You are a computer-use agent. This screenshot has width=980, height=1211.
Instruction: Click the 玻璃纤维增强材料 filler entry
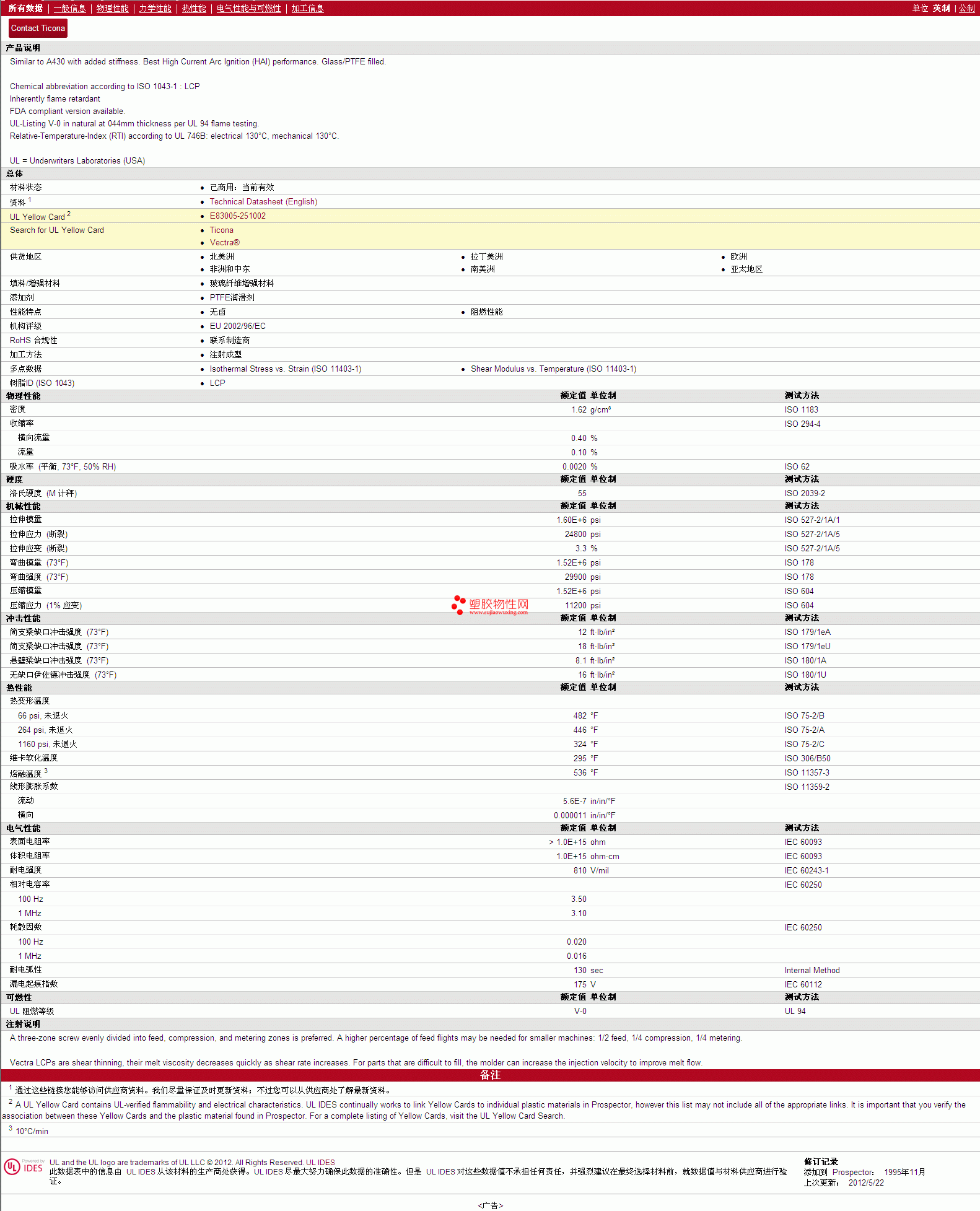242,283
